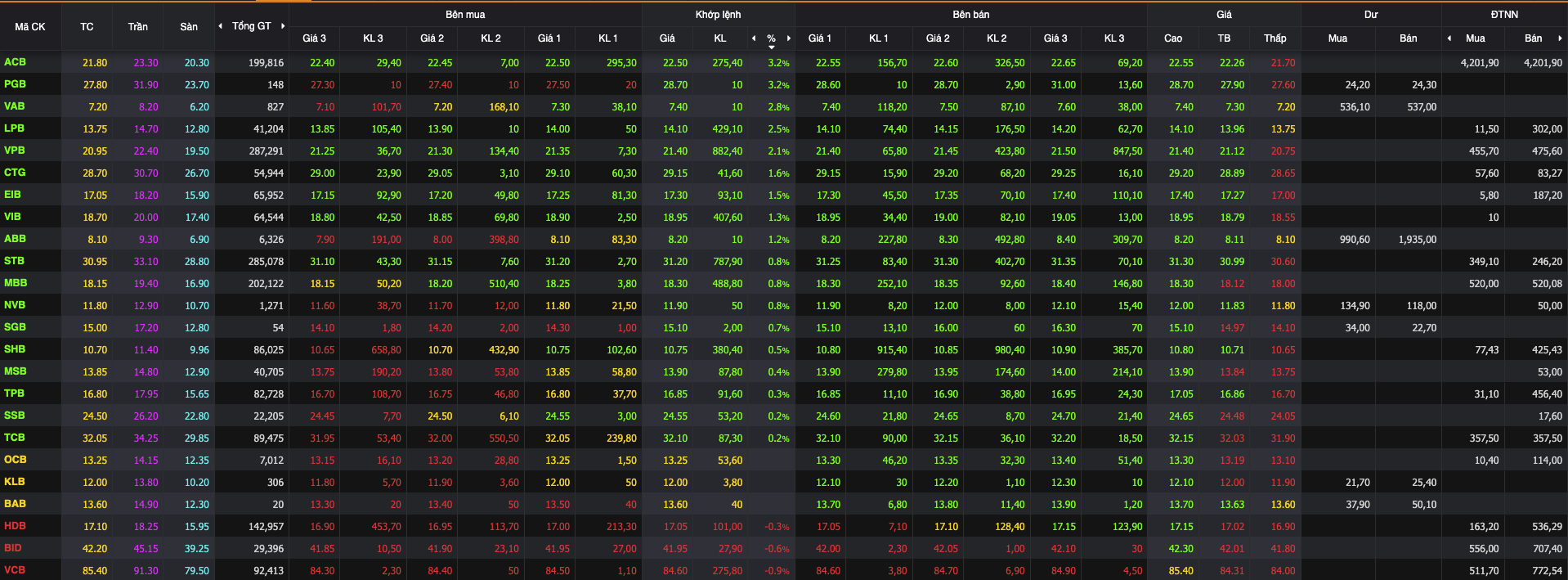The image size is (1568, 580).
Task: Click the left arrow beside the % column header
Action: [x=754, y=38]
